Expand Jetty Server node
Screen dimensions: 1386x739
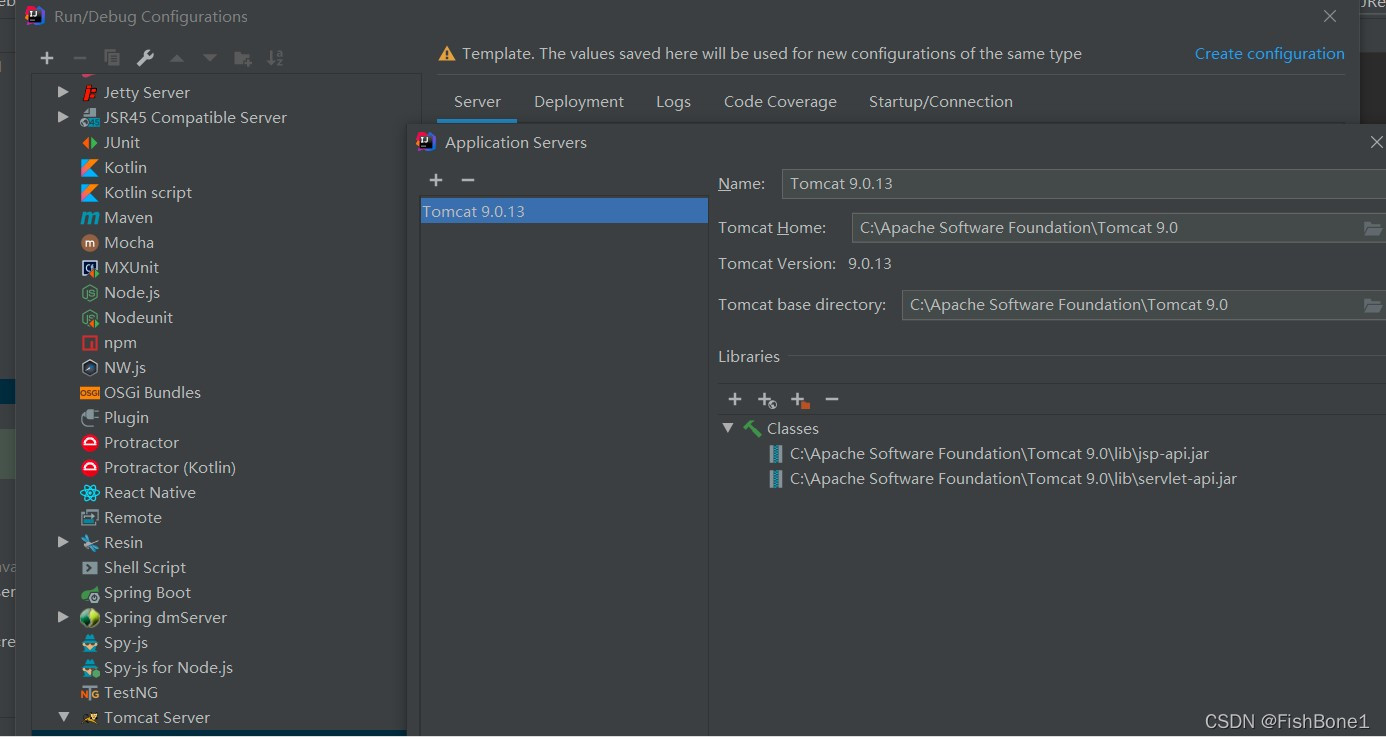(x=63, y=92)
